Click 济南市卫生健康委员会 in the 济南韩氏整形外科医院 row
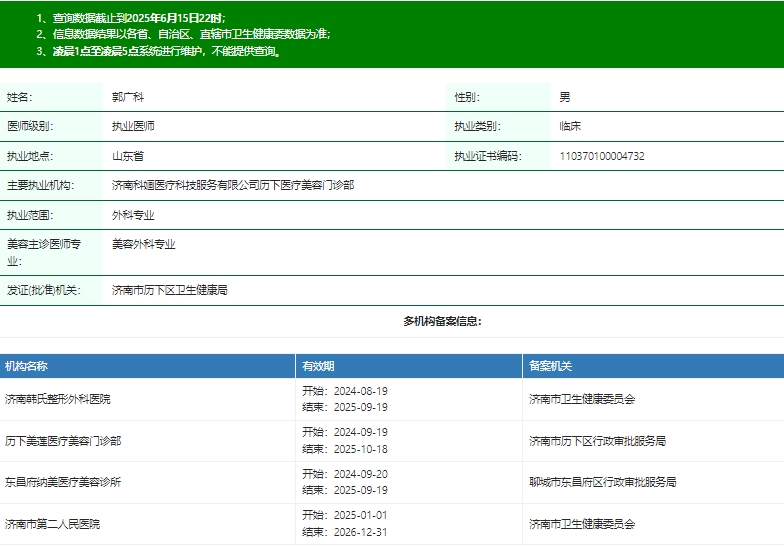 582,399
